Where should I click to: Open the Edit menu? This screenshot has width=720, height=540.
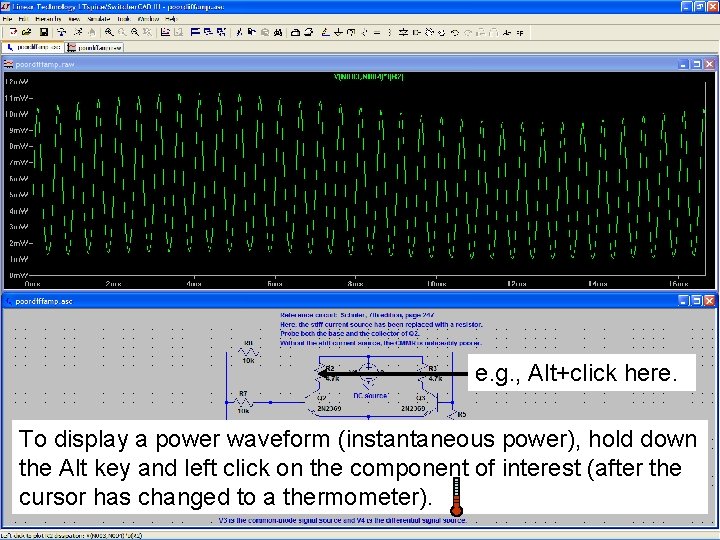[x=23, y=19]
